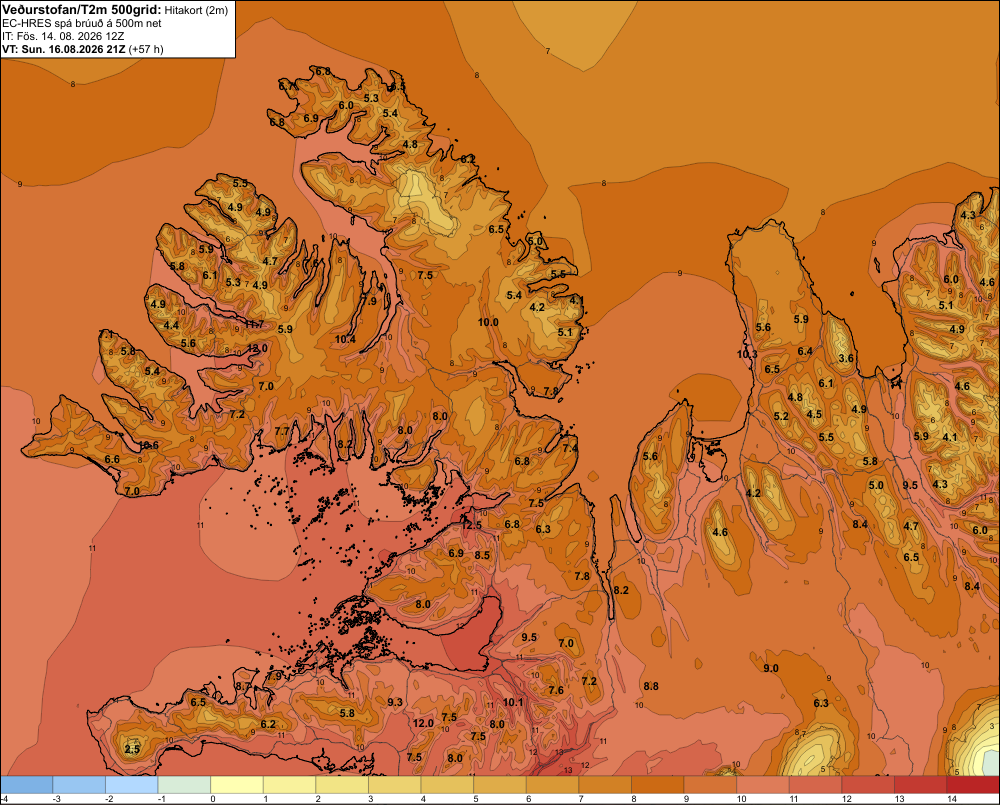The image size is (1000, 805).
Task: Click the '7.4' temperature value on the map
Action: pos(570,448)
